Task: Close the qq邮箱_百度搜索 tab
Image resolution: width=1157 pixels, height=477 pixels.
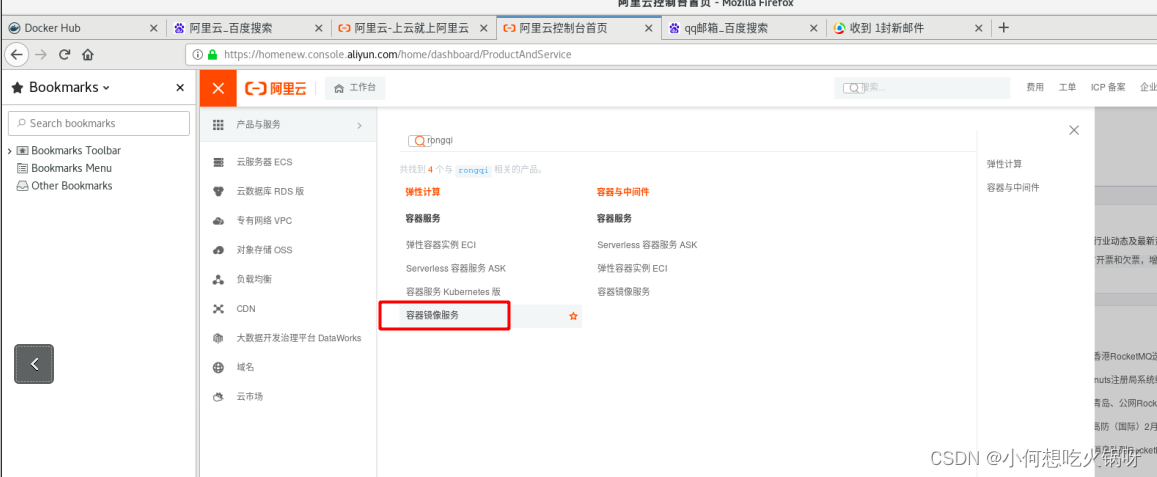Action: [x=813, y=28]
